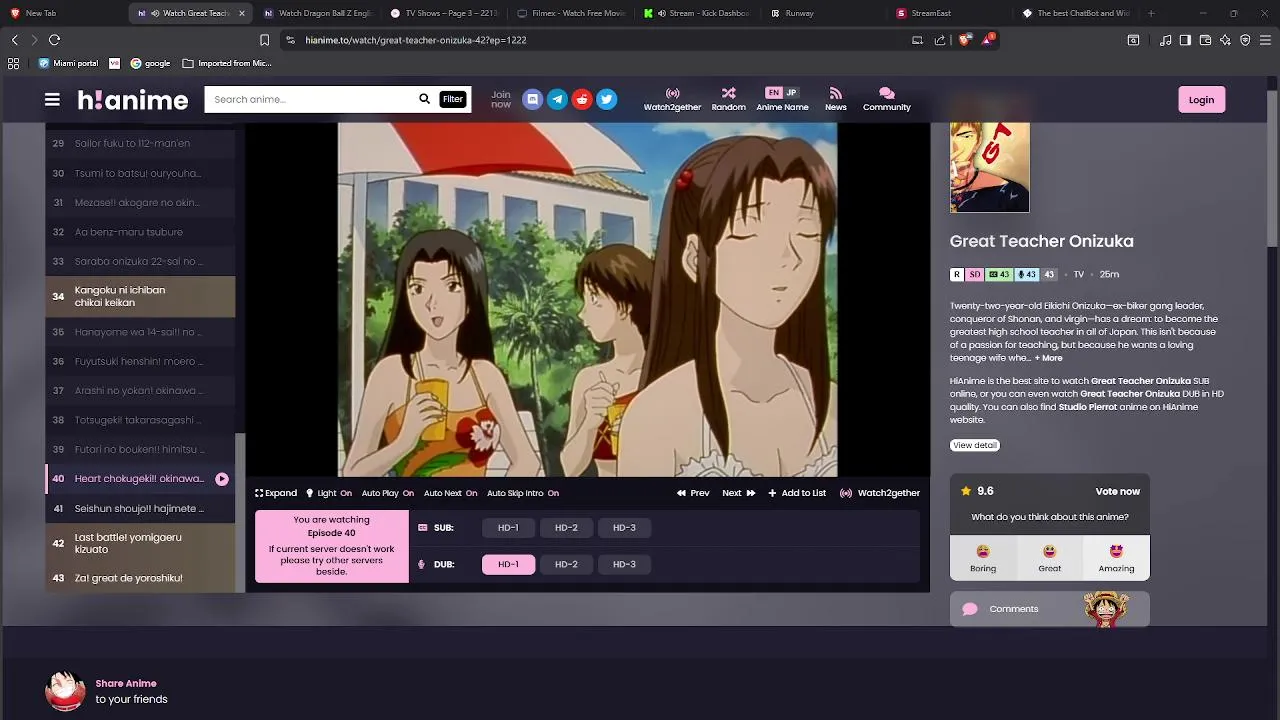This screenshot has width=1280, height=720.
Task: Open the Brave Wallet icon
Action: (x=1205, y=40)
